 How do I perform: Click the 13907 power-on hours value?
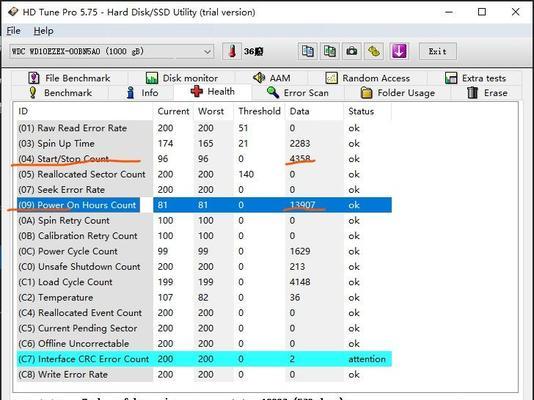pos(302,205)
